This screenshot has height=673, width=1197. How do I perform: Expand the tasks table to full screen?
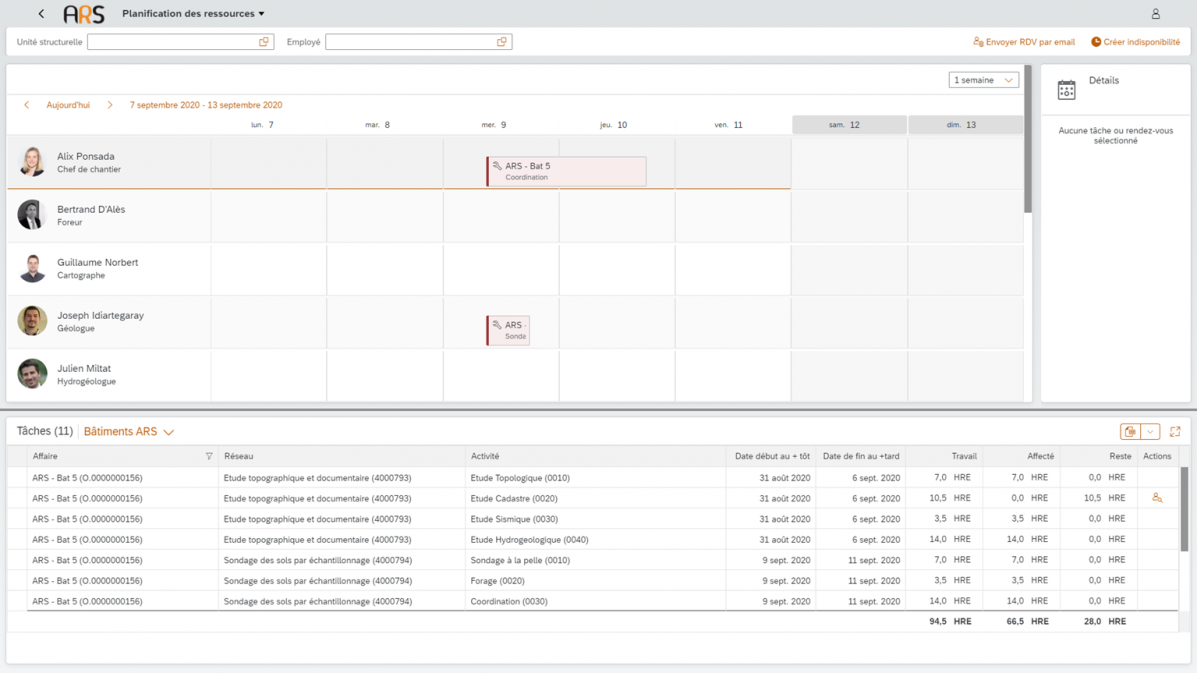tap(1175, 432)
